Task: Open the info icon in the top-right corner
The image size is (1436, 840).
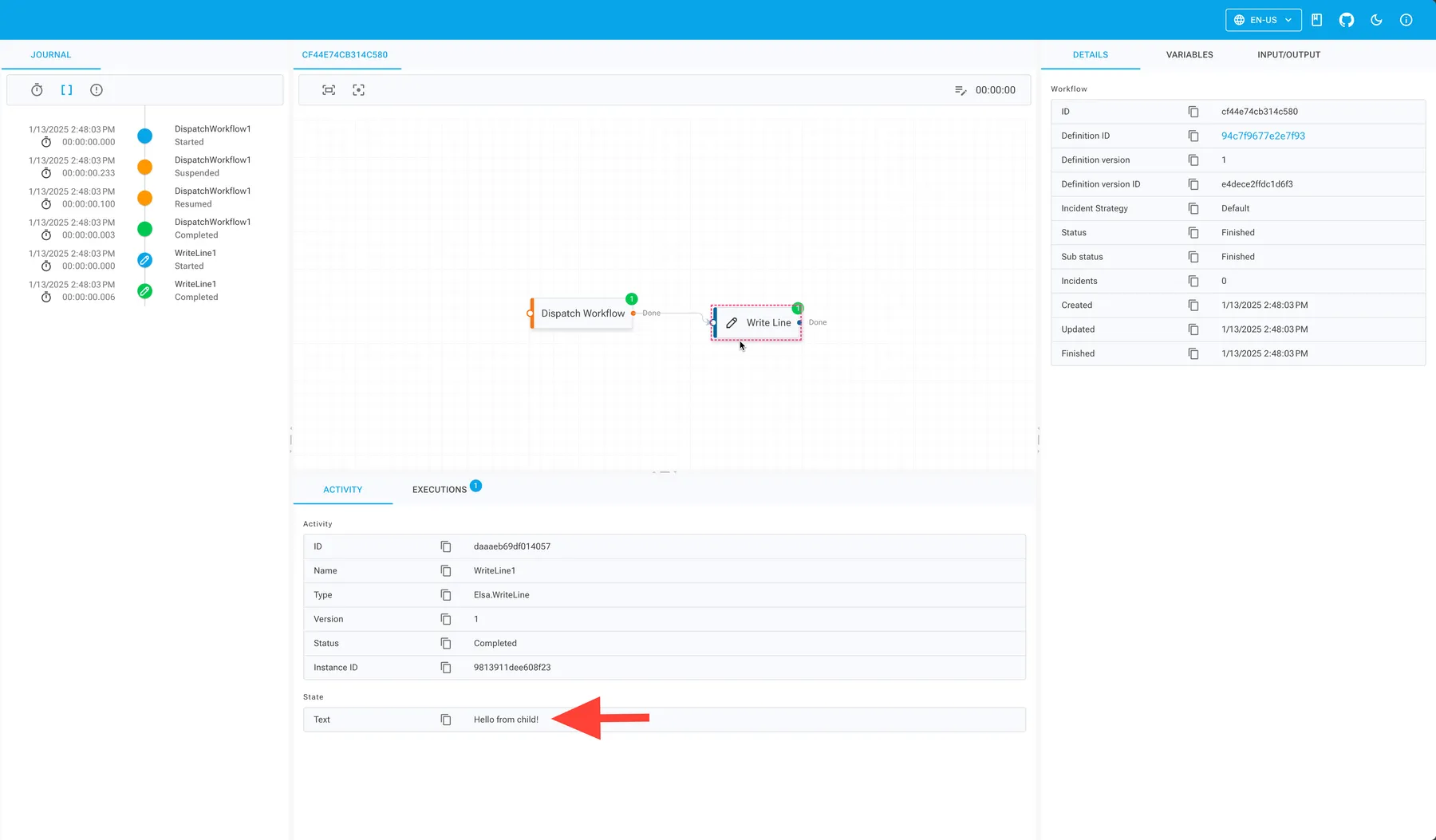Action: pos(1406,19)
